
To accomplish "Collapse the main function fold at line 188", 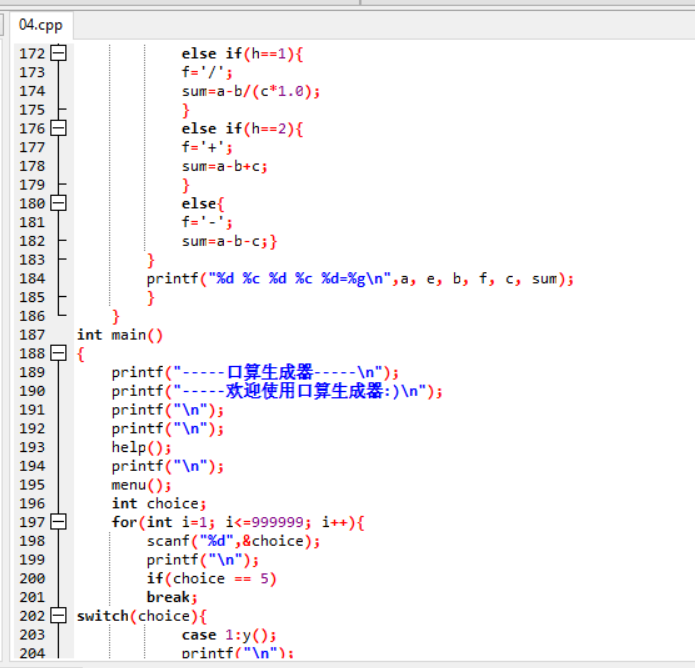I will (x=58, y=353).
